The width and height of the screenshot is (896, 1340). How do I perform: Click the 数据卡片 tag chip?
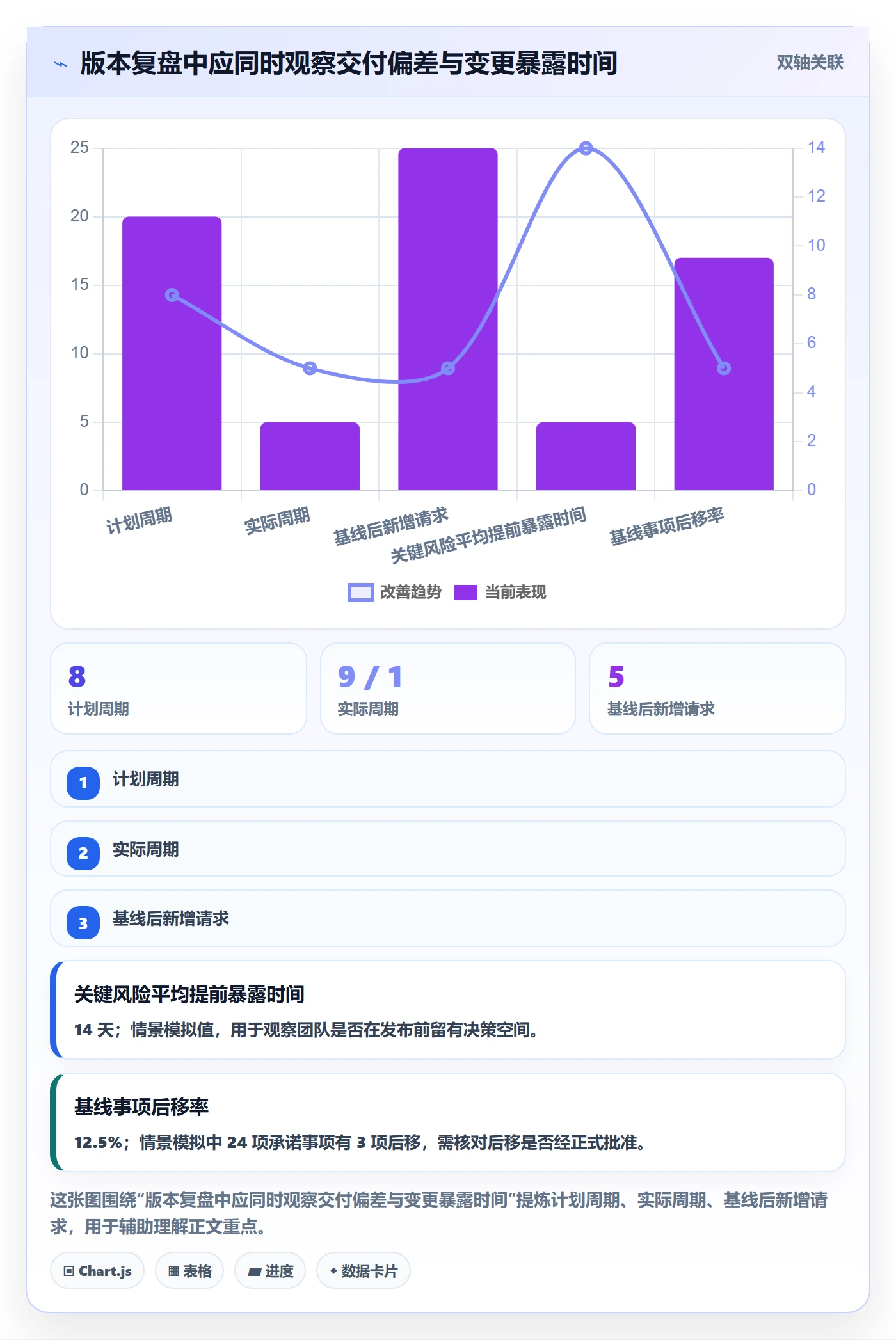(364, 1271)
